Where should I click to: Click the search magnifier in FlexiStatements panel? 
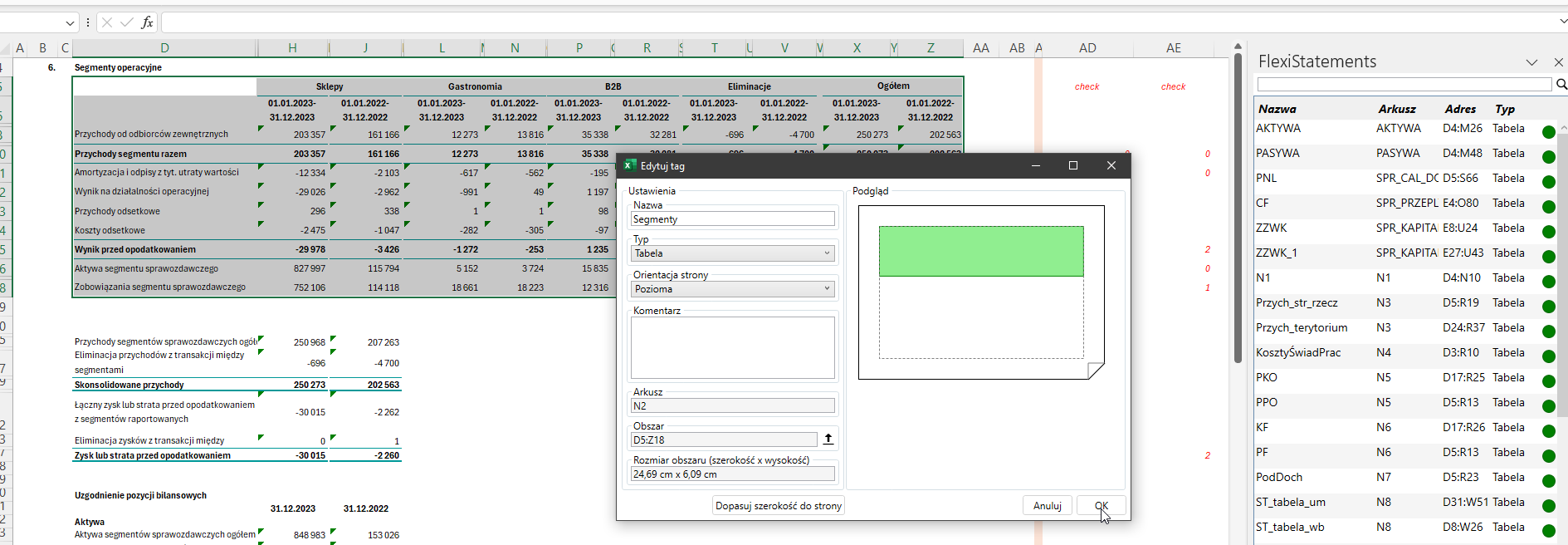click(1561, 84)
